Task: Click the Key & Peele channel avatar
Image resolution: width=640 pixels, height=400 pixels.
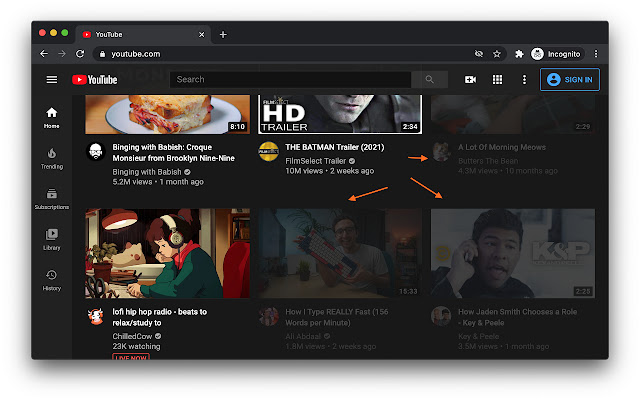Action: click(x=441, y=316)
